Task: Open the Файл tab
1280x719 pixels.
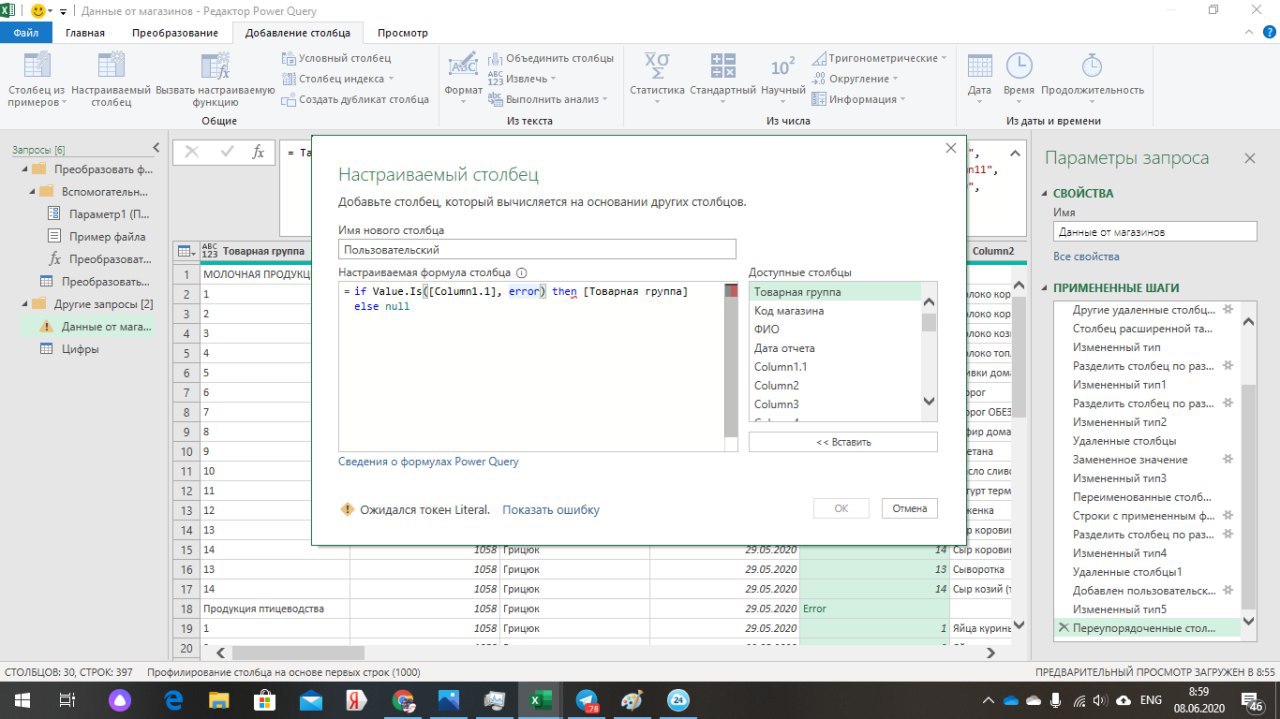Action: point(26,33)
